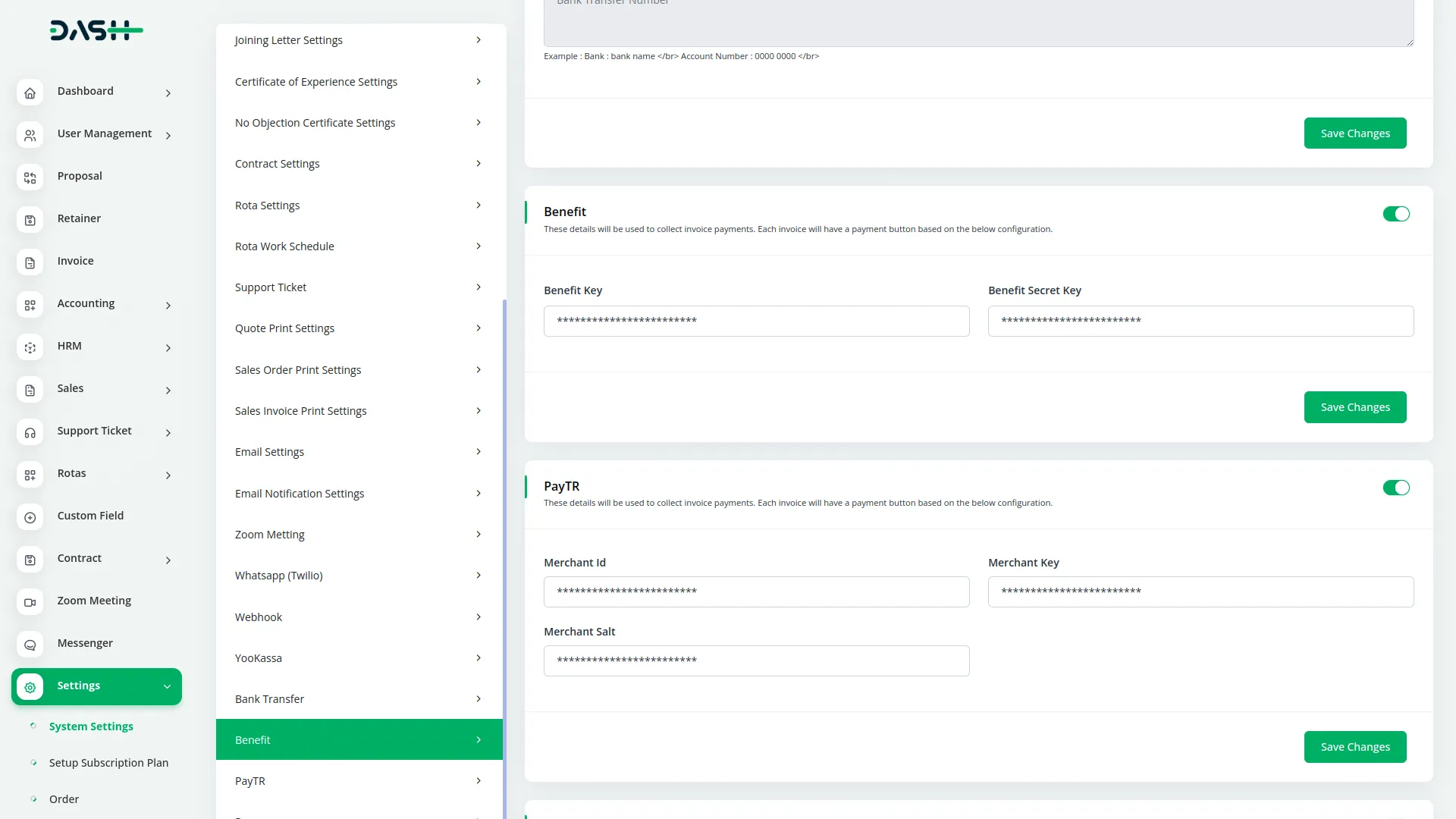Click the Rotas sidebar icon
Viewport: 1456px width, 819px height.
click(30, 475)
